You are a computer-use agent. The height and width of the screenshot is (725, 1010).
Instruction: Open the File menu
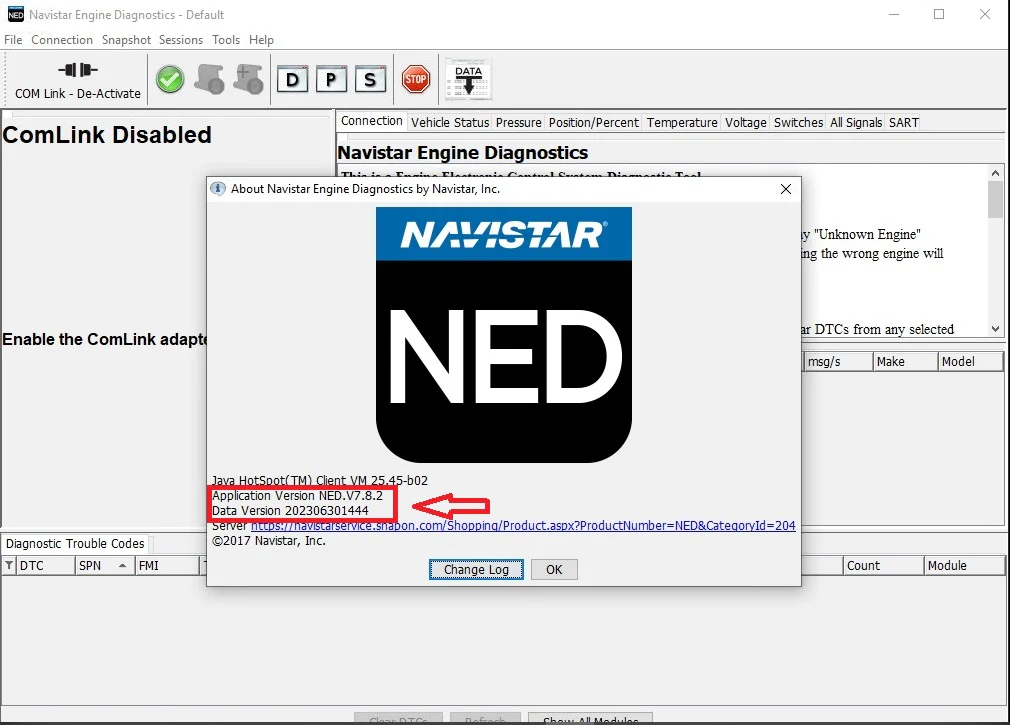point(13,40)
